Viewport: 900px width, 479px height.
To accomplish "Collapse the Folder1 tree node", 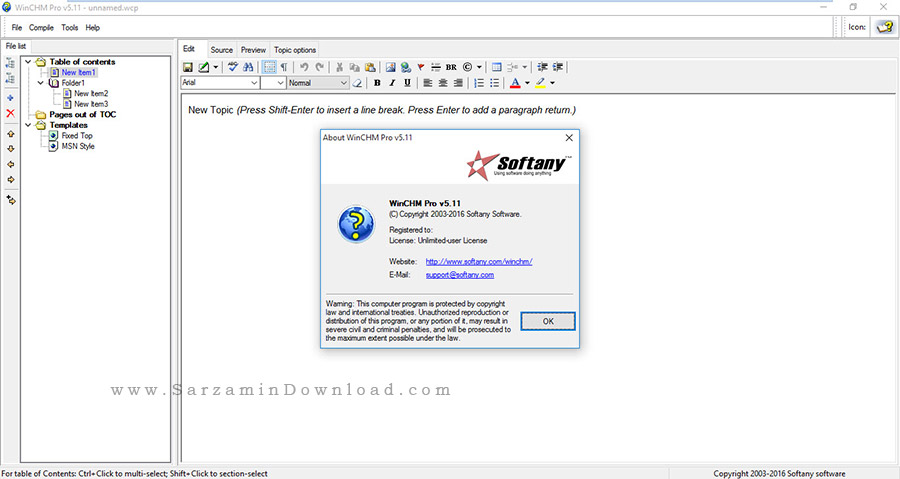I will pyautogui.click(x=40, y=83).
